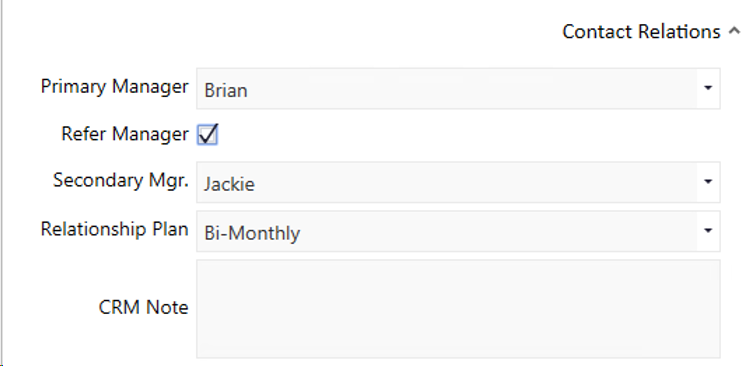
Task: Click the Secondary Mgr. label
Action: [x=121, y=180]
